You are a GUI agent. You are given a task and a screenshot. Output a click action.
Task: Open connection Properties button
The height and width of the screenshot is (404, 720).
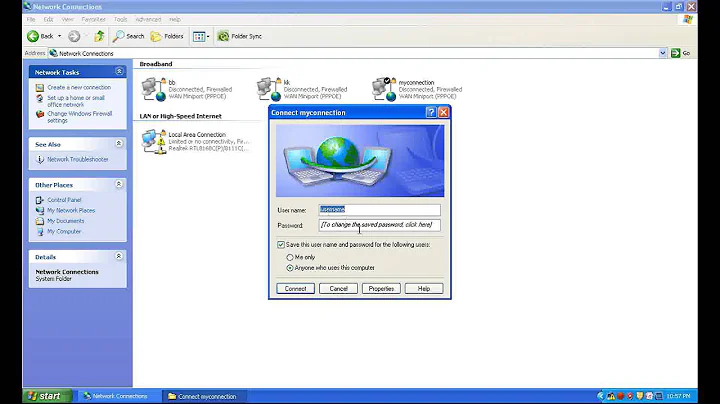click(x=381, y=288)
